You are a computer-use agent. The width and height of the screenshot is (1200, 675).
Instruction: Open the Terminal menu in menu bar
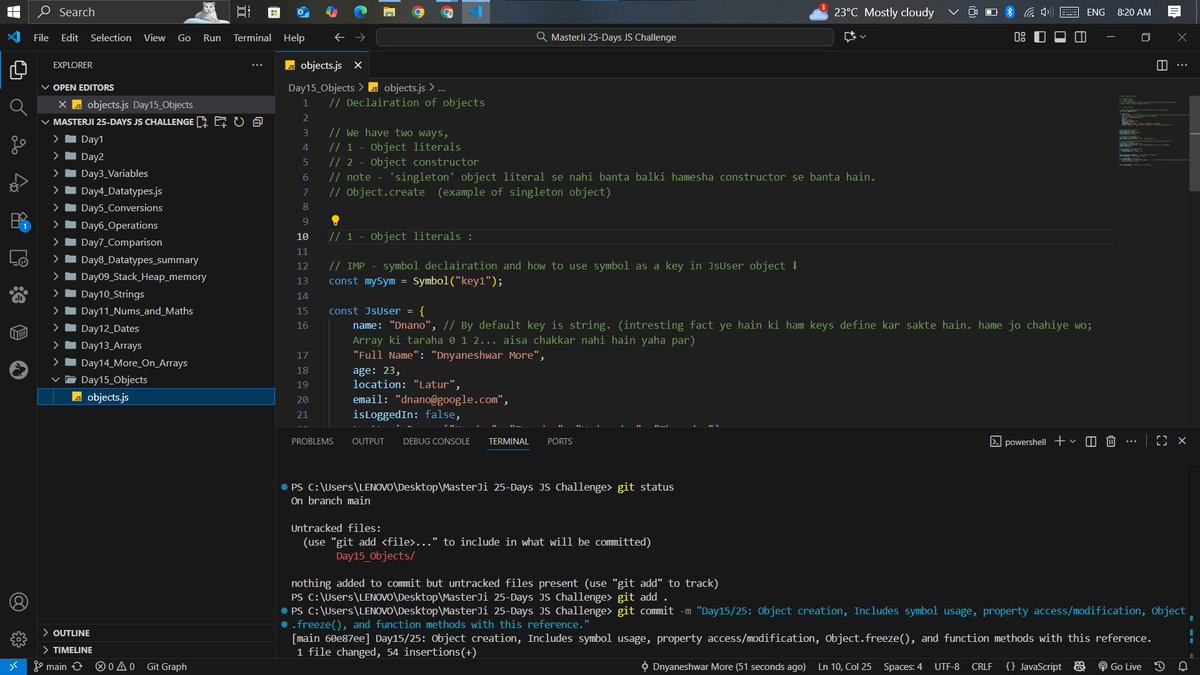tap(252, 37)
